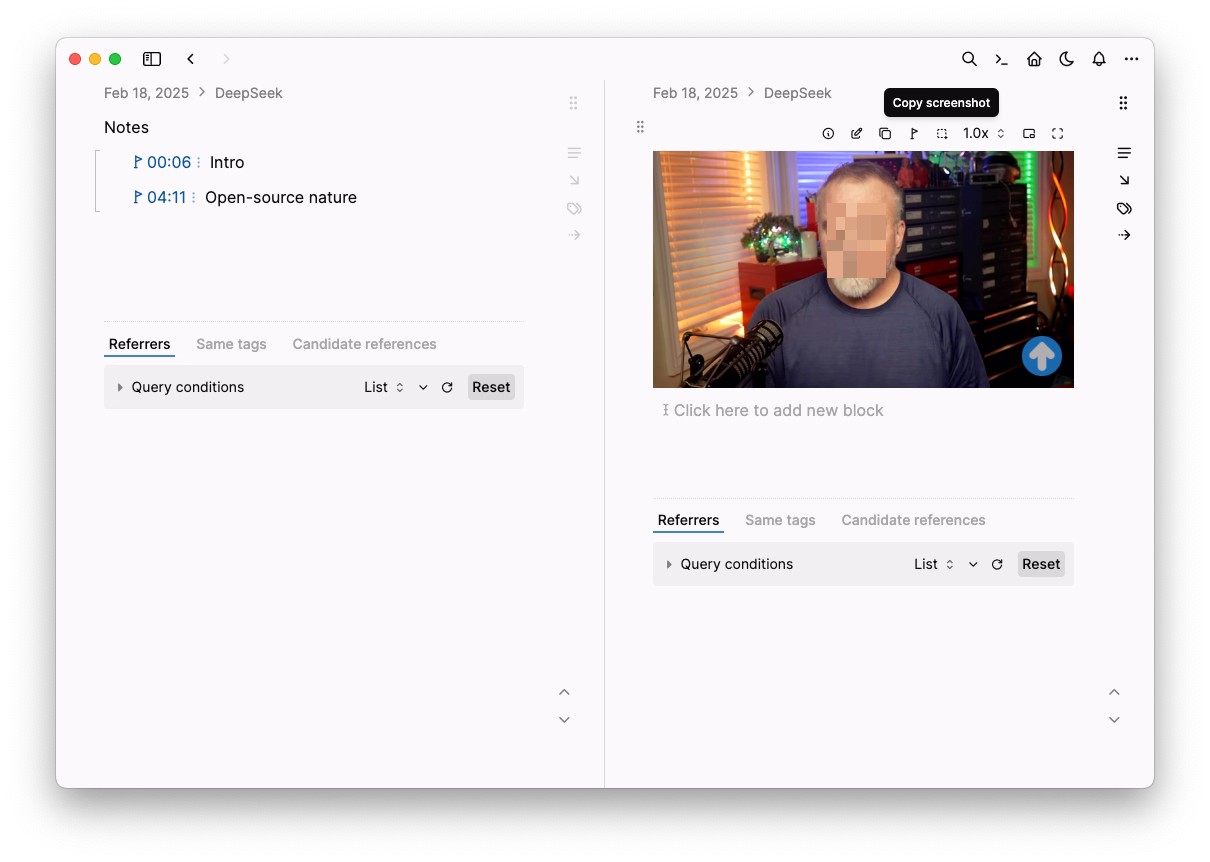The width and height of the screenshot is (1210, 862).
Task: Open the right pane outline lines icon
Action: coord(1124,153)
